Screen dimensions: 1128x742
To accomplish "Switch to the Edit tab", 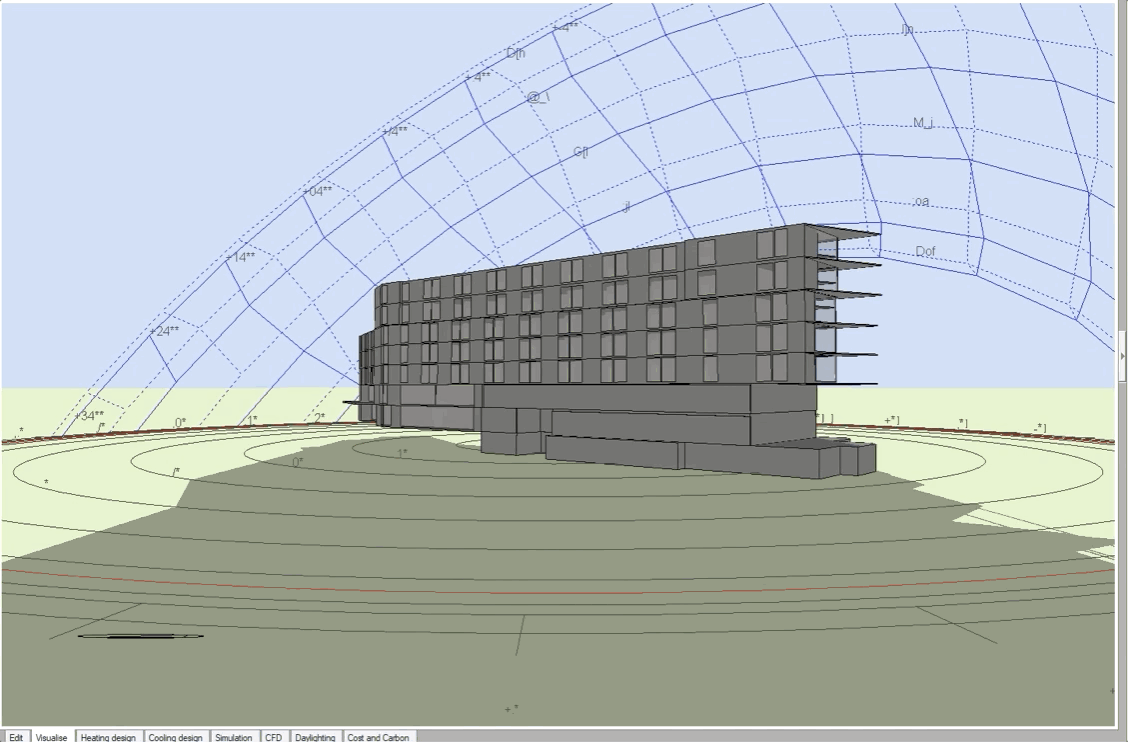I will [x=16, y=737].
